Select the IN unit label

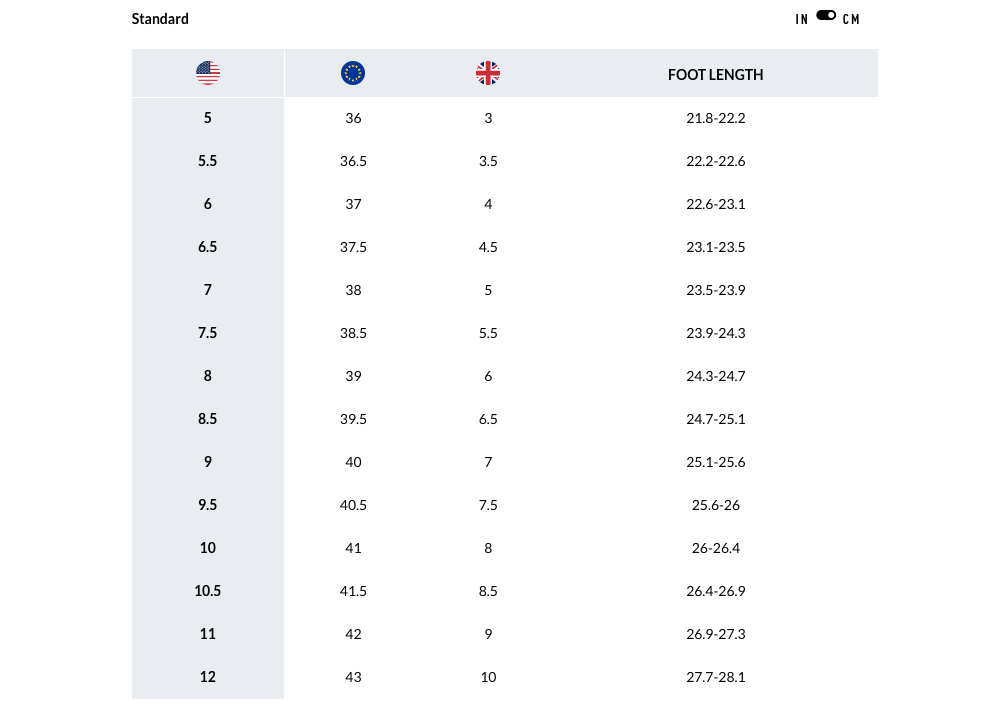click(802, 19)
